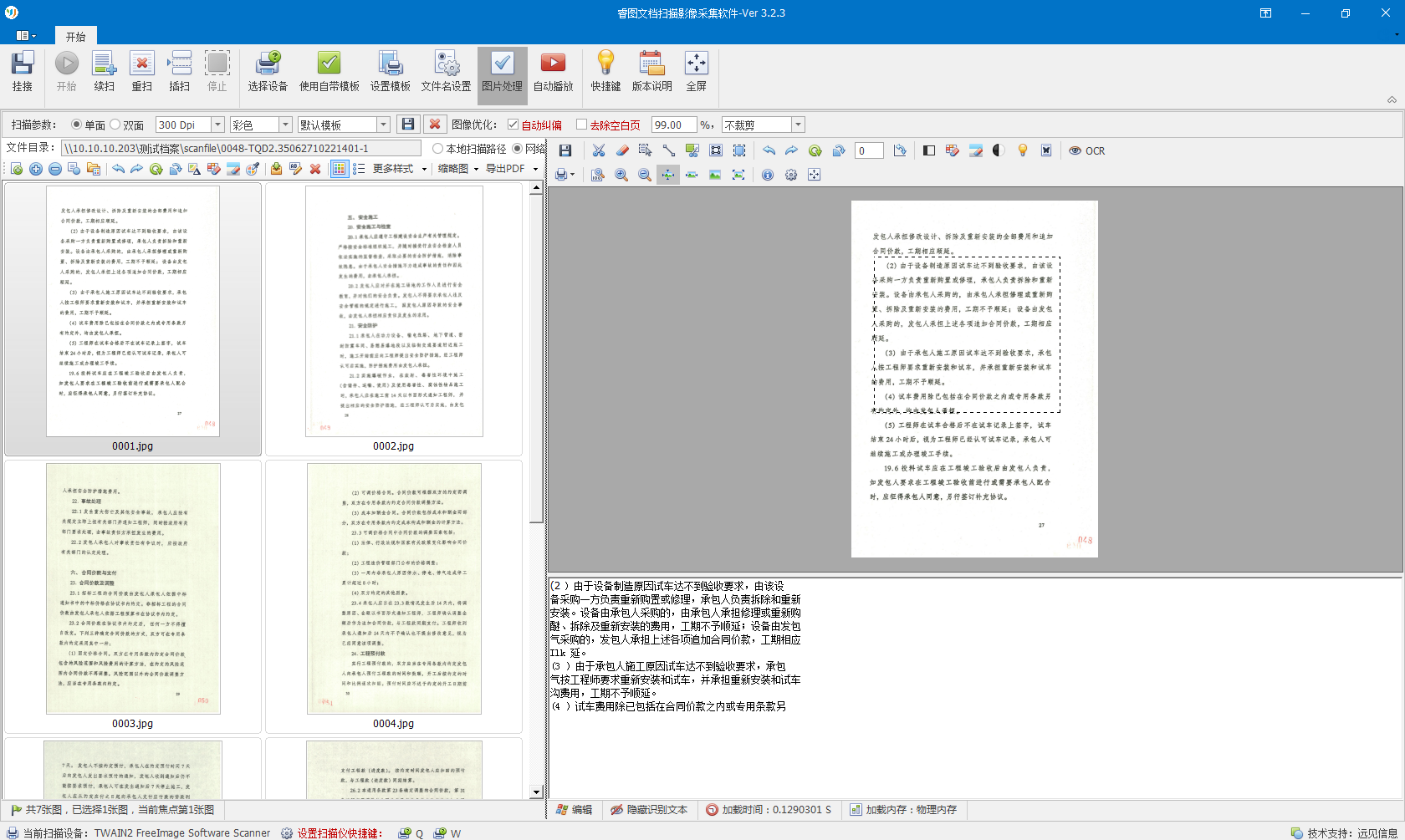Start a 续扫 continue scan

click(x=105, y=71)
